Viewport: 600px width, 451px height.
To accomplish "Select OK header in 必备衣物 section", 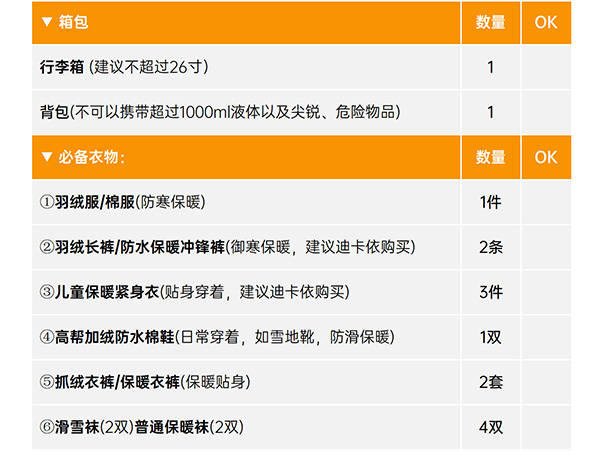I will tap(545, 157).
